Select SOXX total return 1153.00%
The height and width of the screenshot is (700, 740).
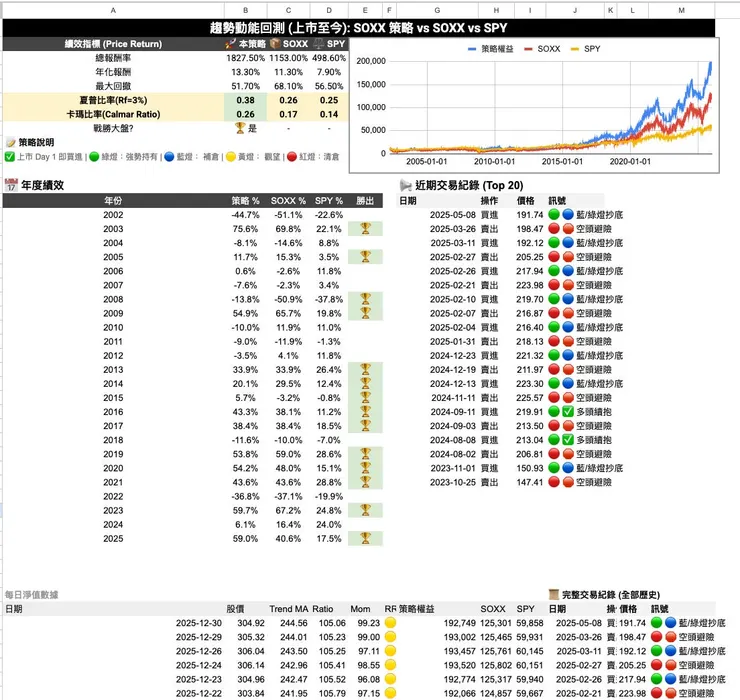tap(288, 58)
